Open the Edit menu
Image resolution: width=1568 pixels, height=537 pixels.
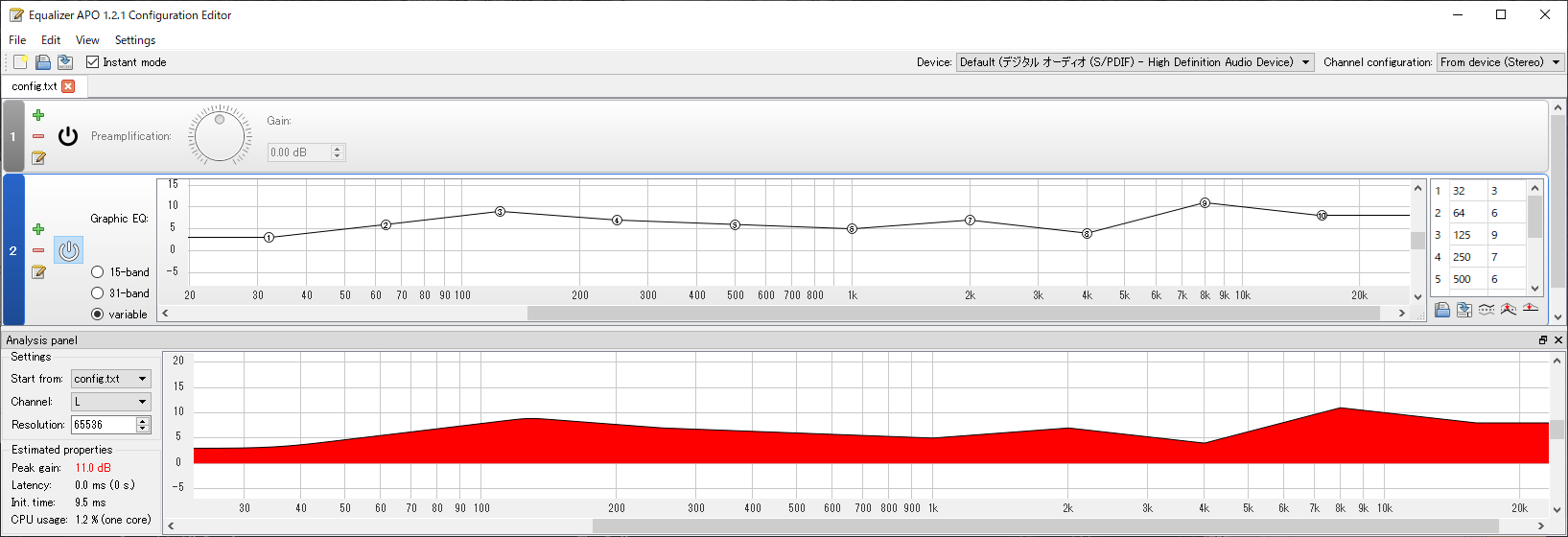[51, 40]
